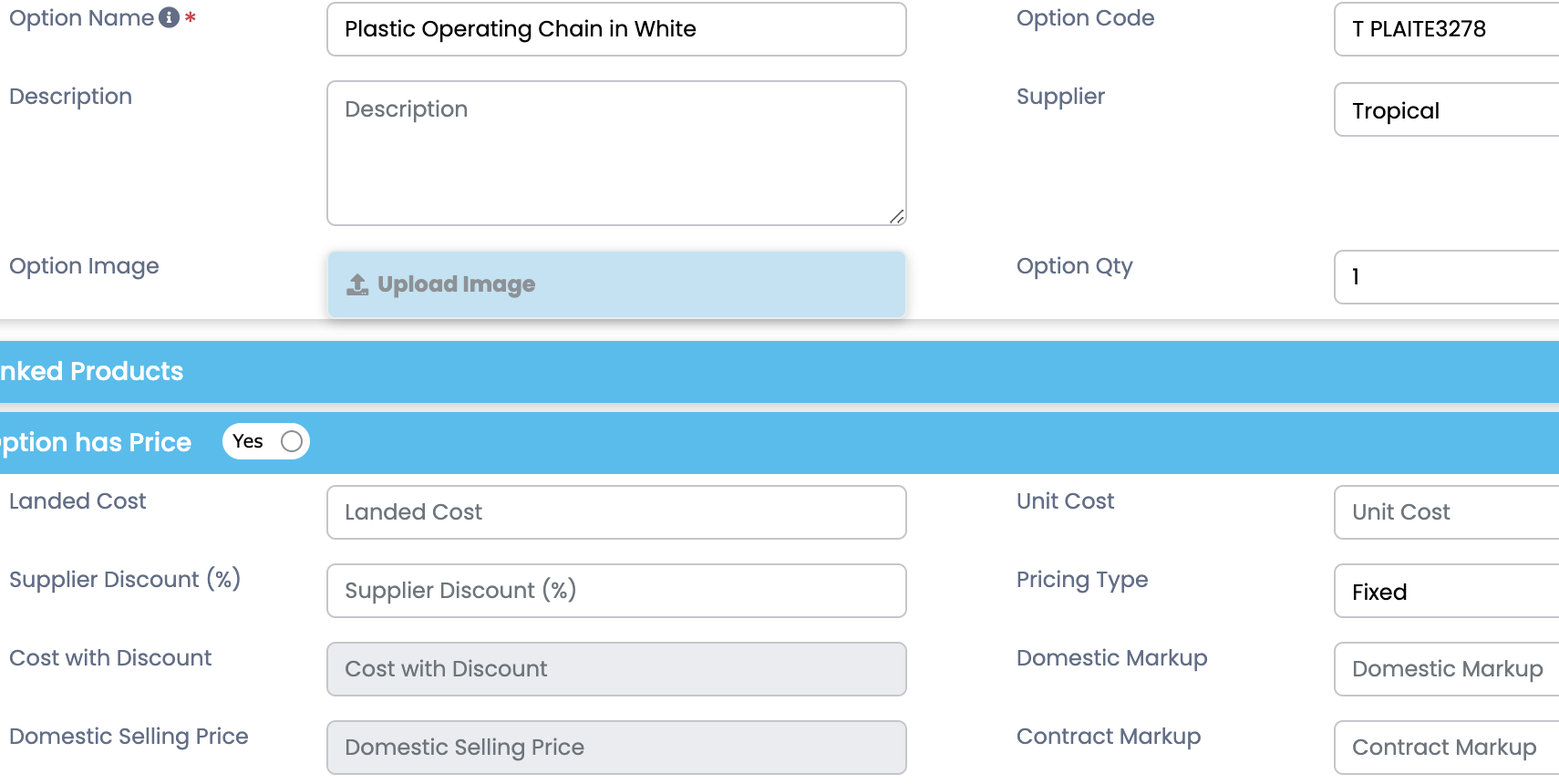Expand the Linked Products section header
The image size is (1559, 784).
click(729, 372)
